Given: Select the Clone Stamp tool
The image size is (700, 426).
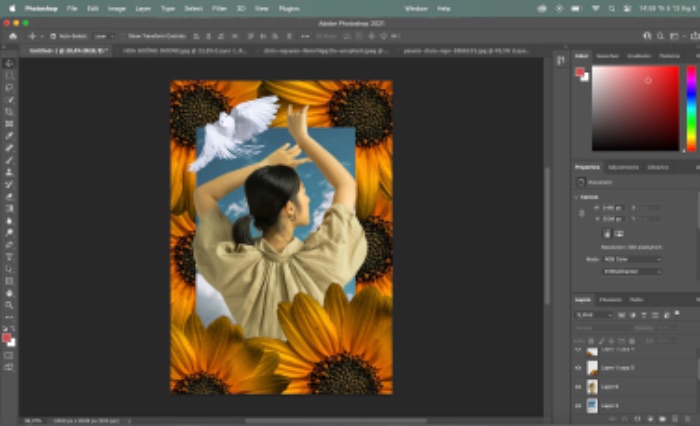Looking at the screenshot, I should tap(9, 172).
